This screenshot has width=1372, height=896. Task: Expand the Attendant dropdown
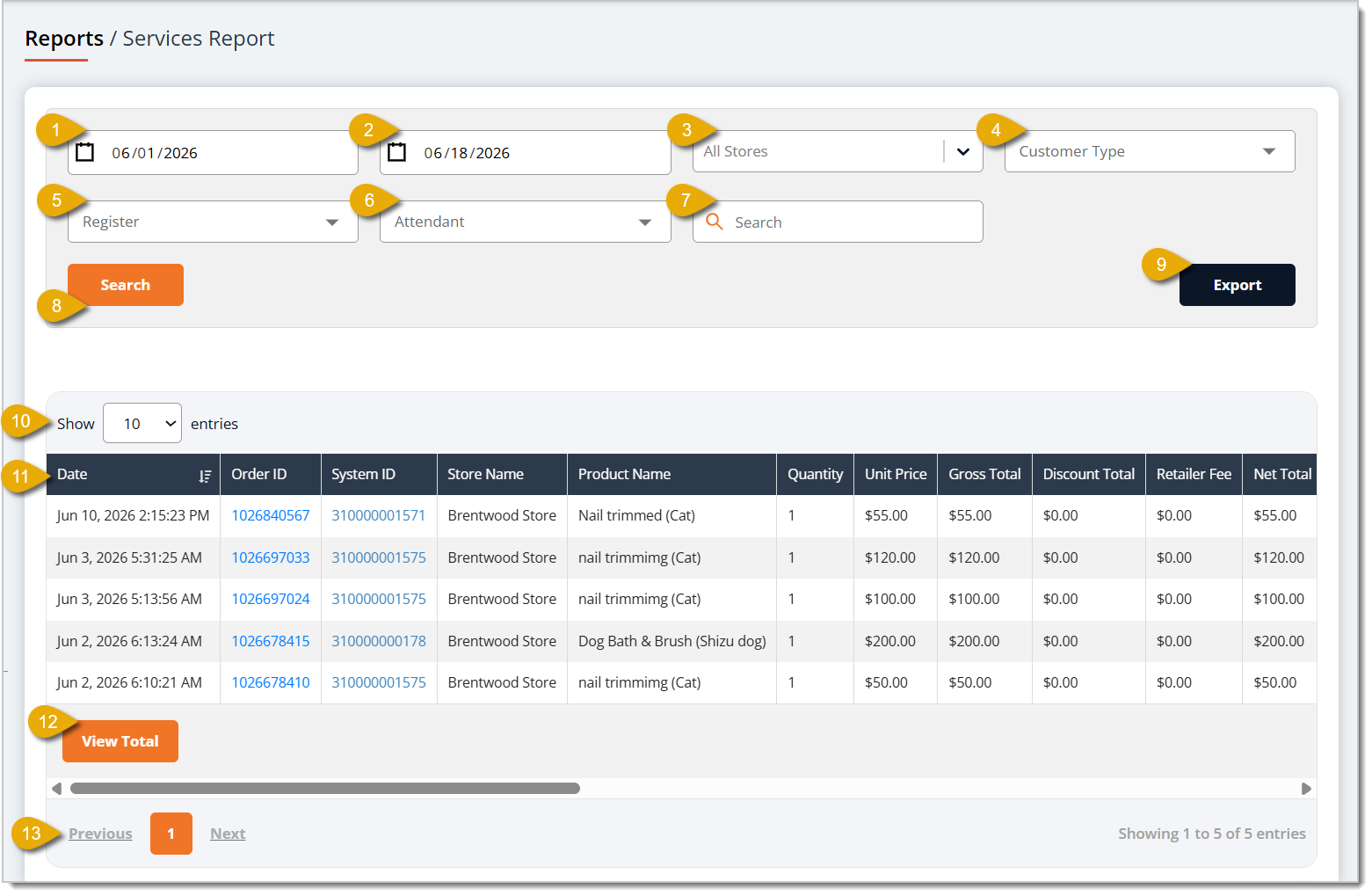525,222
